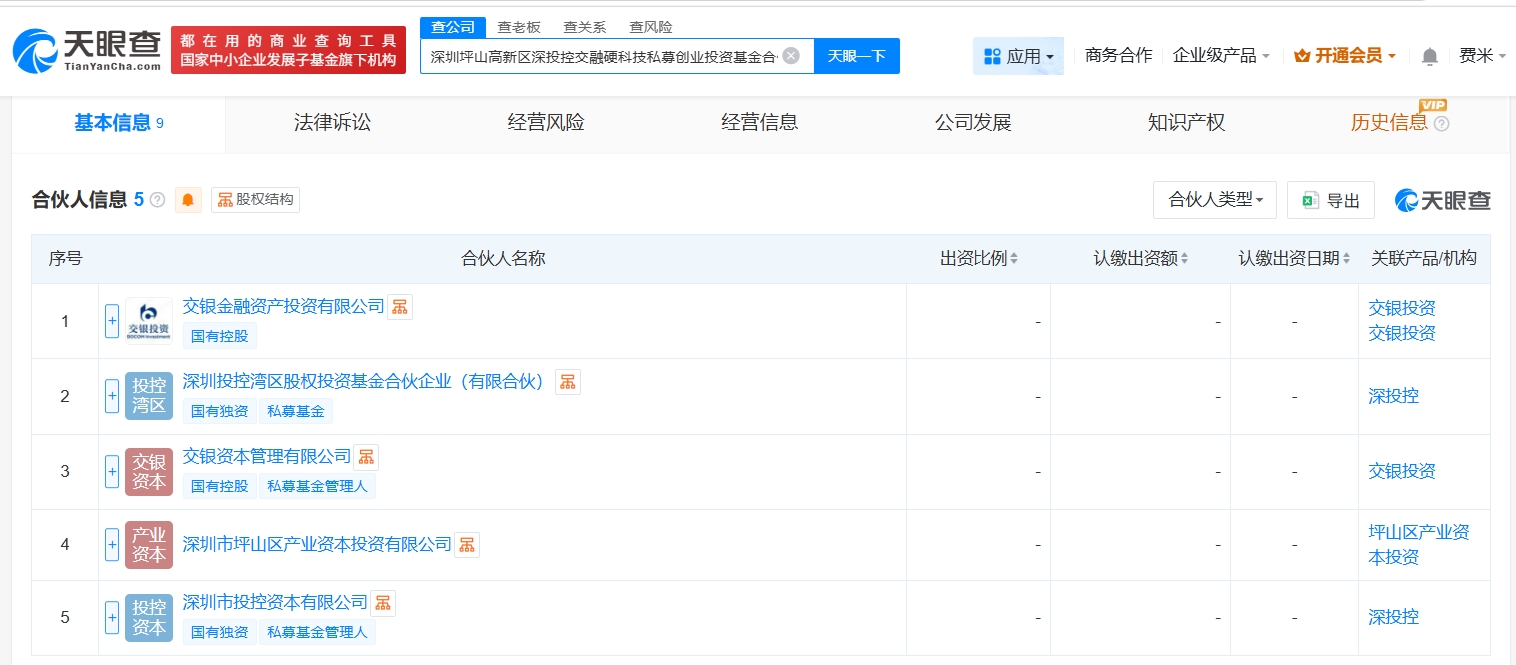This screenshot has width=1516, height=665.
Task: Click the 投控资本 logo tile
Action: pos(149,618)
